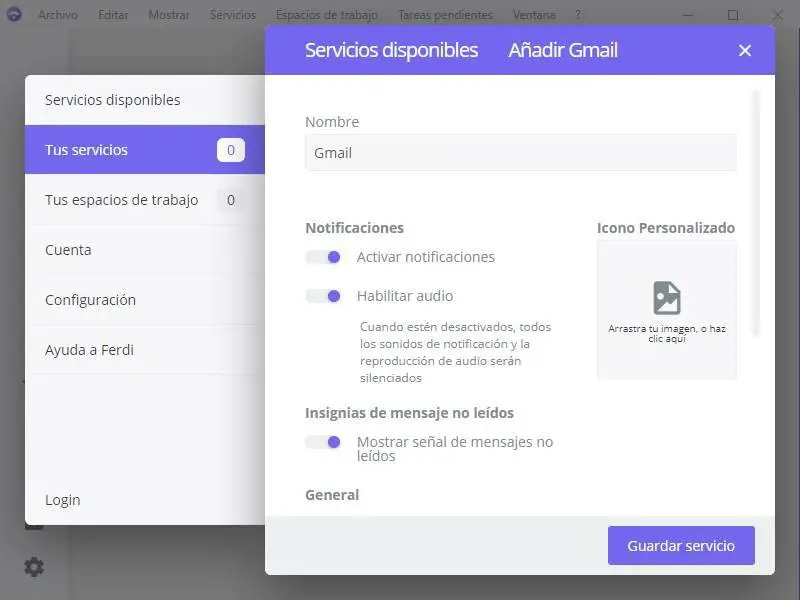The width and height of the screenshot is (800, 600).
Task: Open Ayuda a Ferdi section
Action: pos(145,349)
